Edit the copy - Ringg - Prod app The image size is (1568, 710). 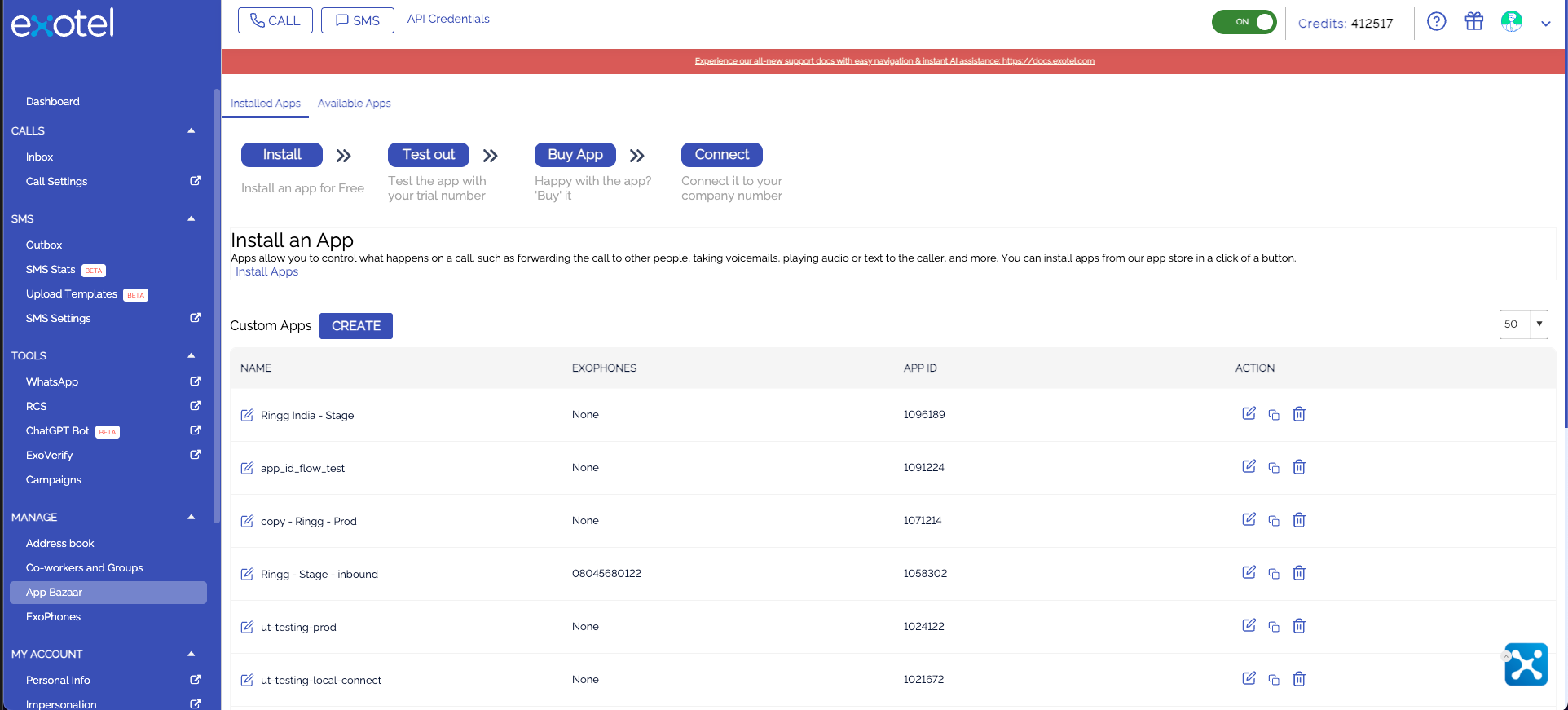pyautogui.click(x=1249, y=519)
